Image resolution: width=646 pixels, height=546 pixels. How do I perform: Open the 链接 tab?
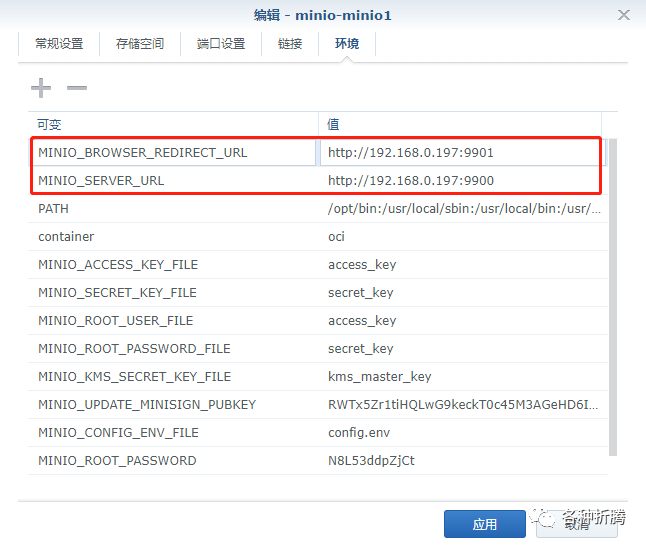(x=290, y=43)
